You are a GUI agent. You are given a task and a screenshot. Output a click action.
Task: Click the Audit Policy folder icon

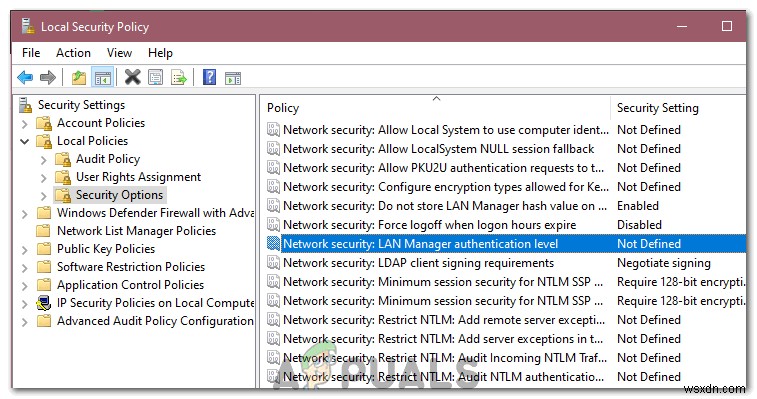tap(63, 159)
